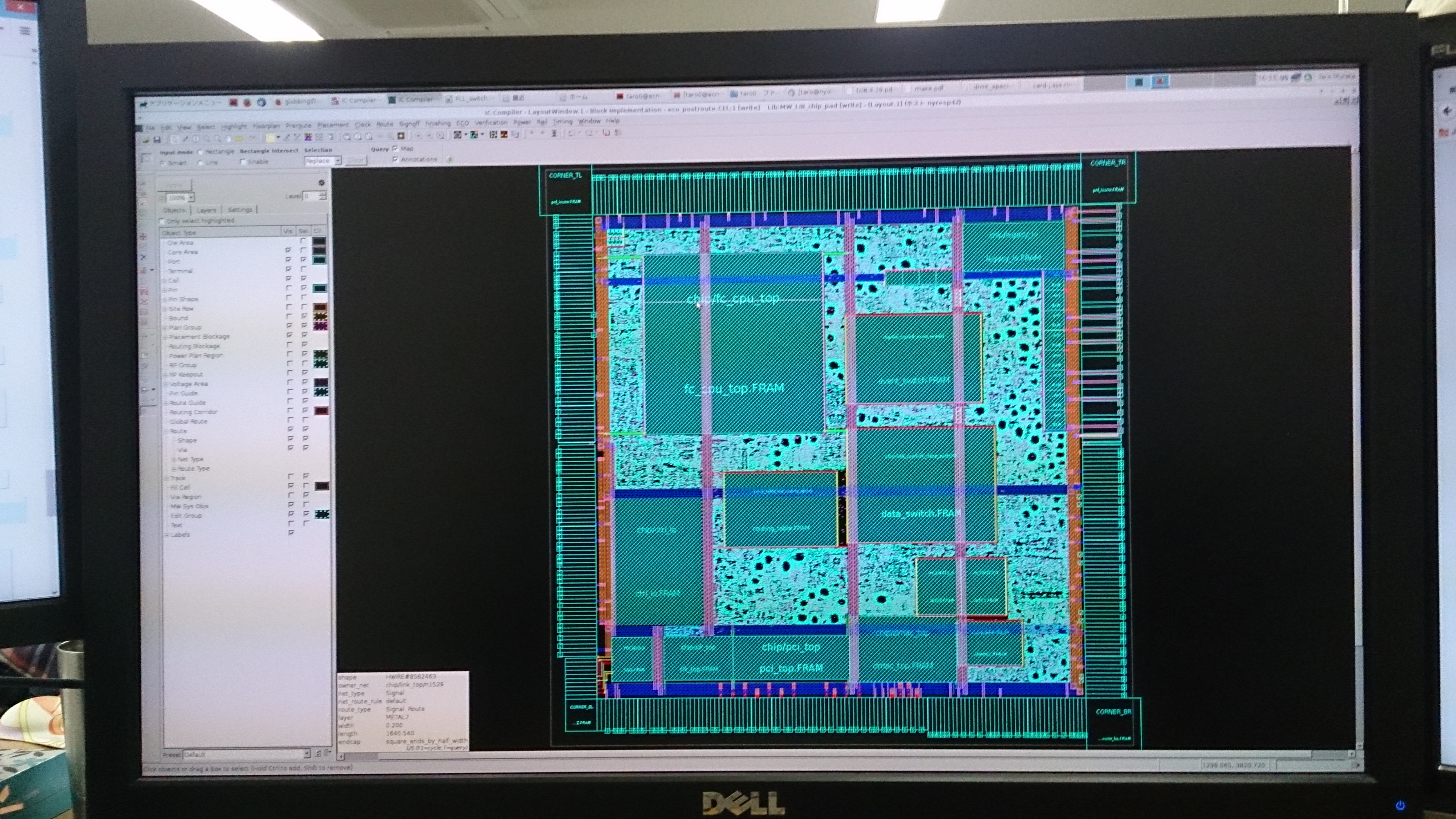Click the zoom fit all toolbar icon
Image resolution: width=1456 pixels, height=819 pixels.
click(x=347, y=137)
